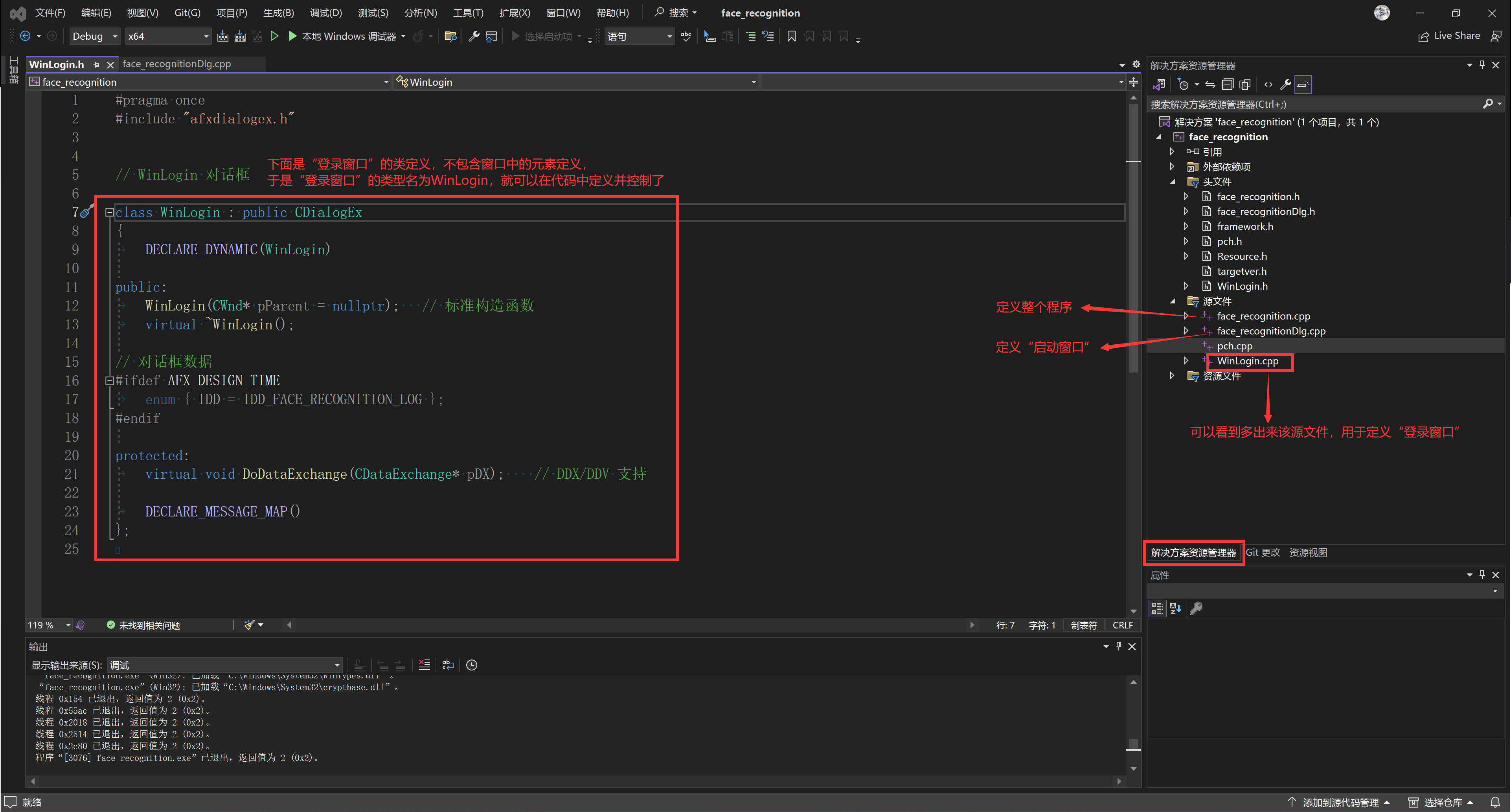Screen dimensions: 1511x812
Task: Toggle the preview selected items button
Action: click(1303, 85)
